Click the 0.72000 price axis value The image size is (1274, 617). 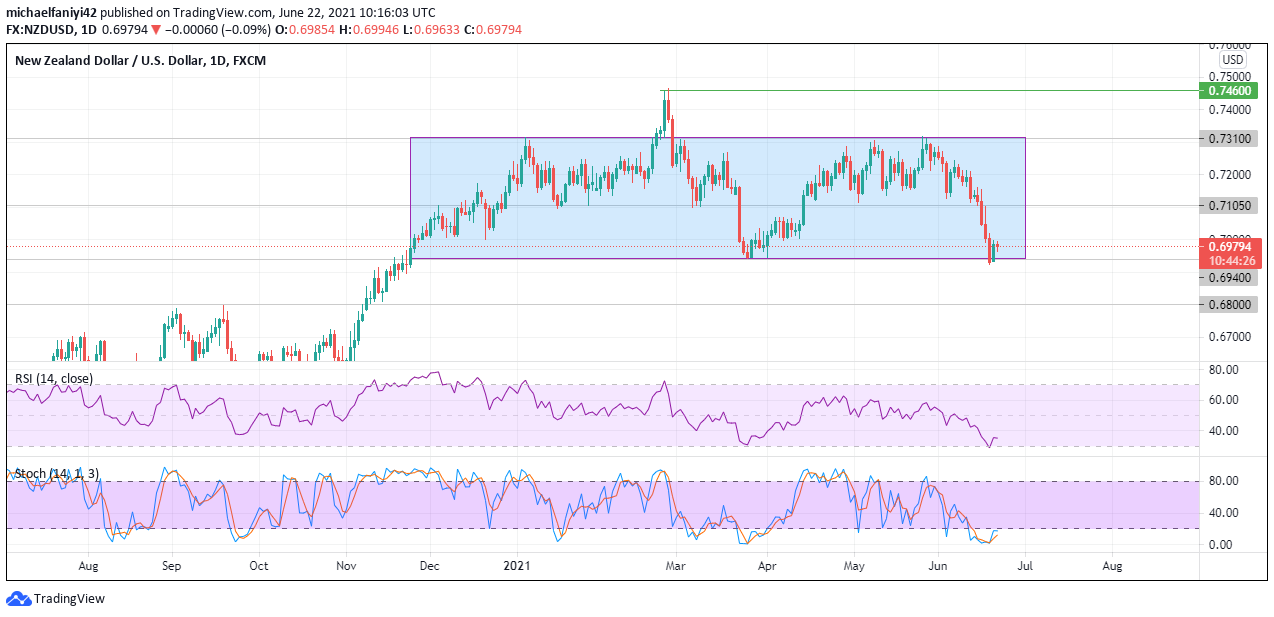click(1229, 174)
